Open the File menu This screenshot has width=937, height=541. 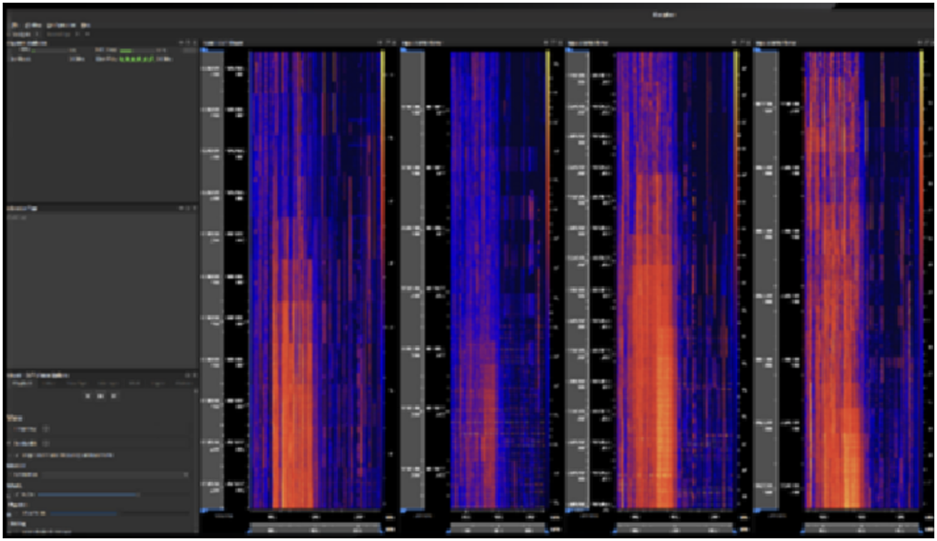[15, 24]
